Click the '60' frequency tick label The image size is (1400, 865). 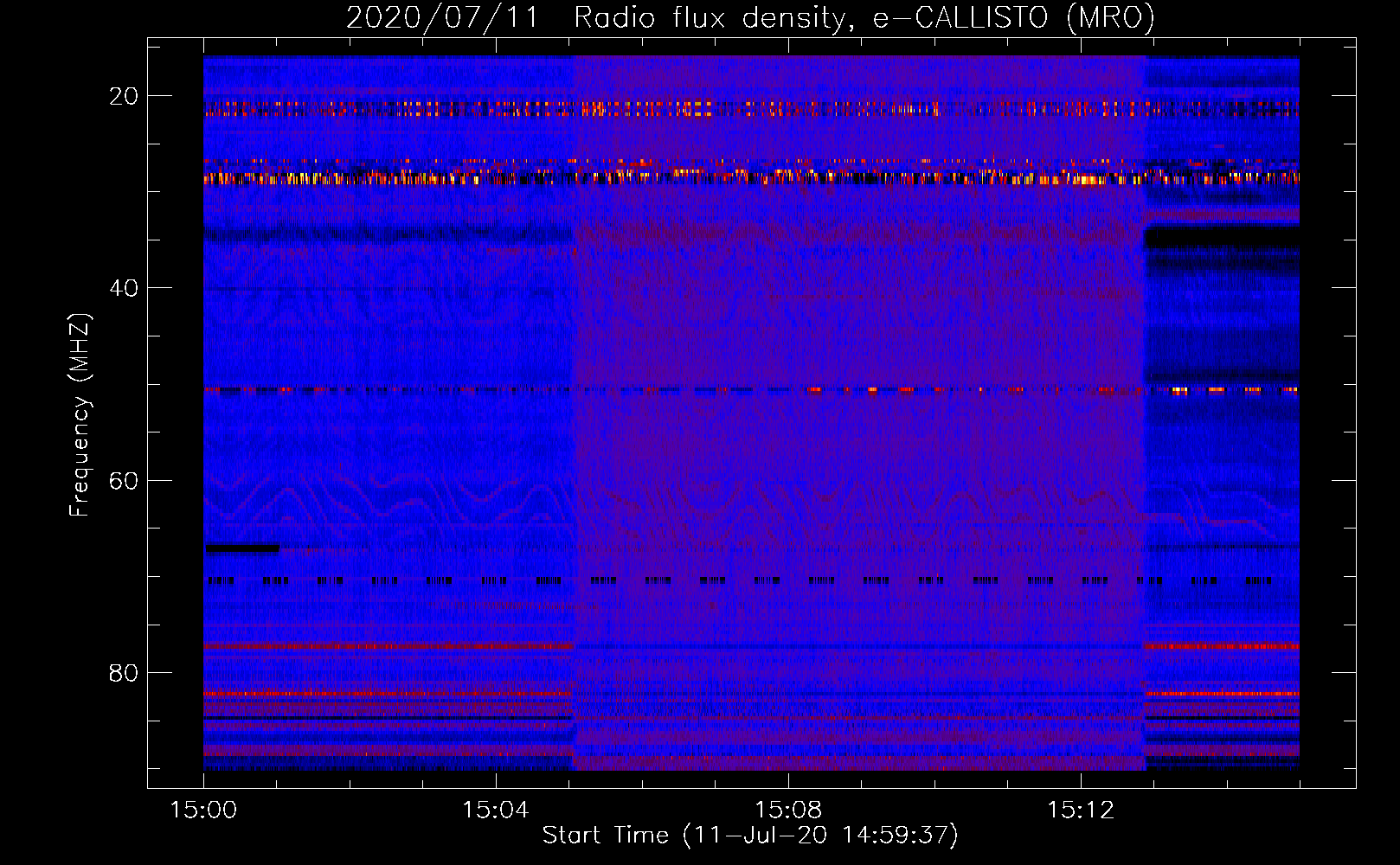[124, 481]
